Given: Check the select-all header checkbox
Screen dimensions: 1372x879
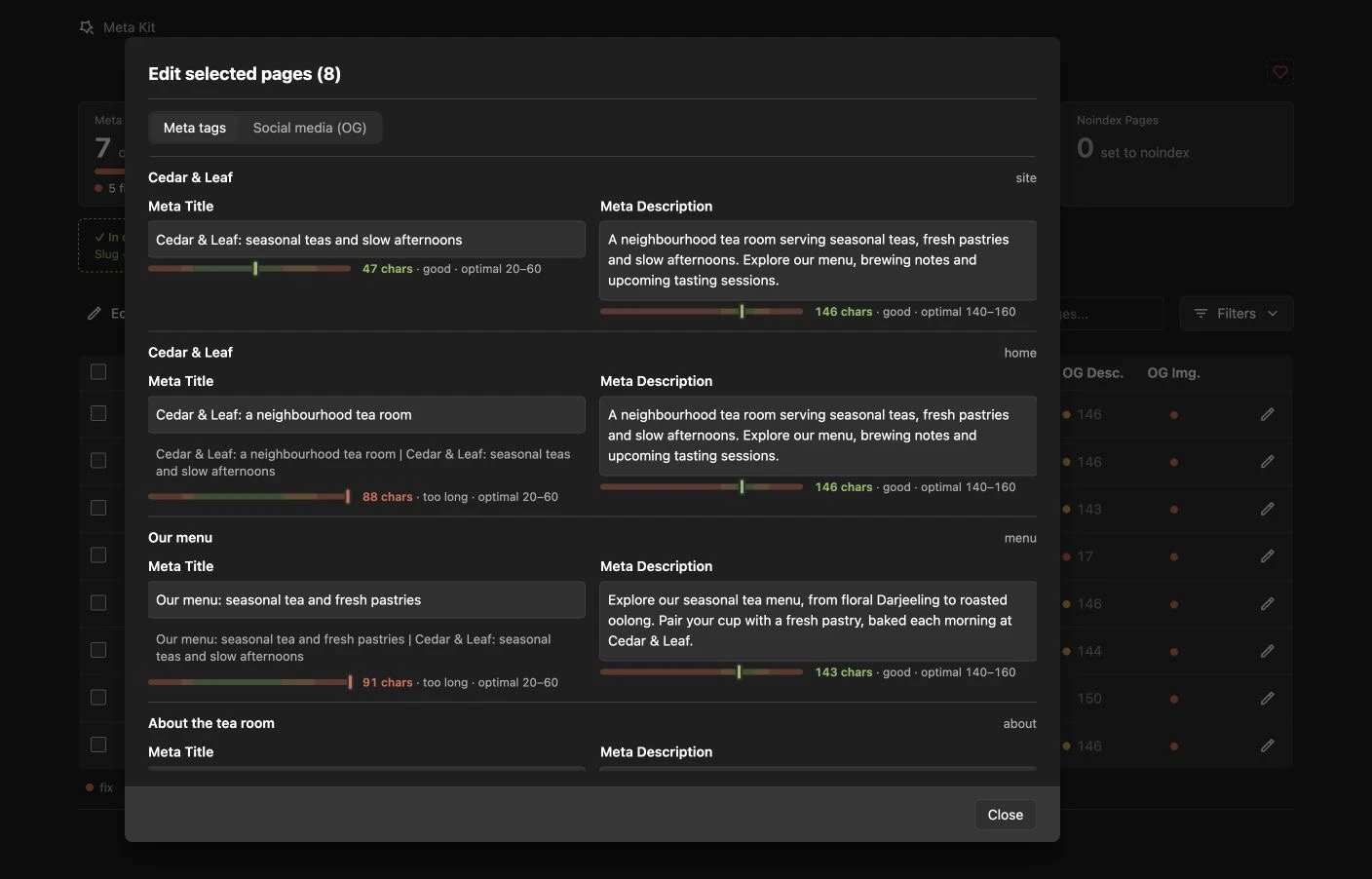Looking at the screenshot, I should tap(98, 371).
